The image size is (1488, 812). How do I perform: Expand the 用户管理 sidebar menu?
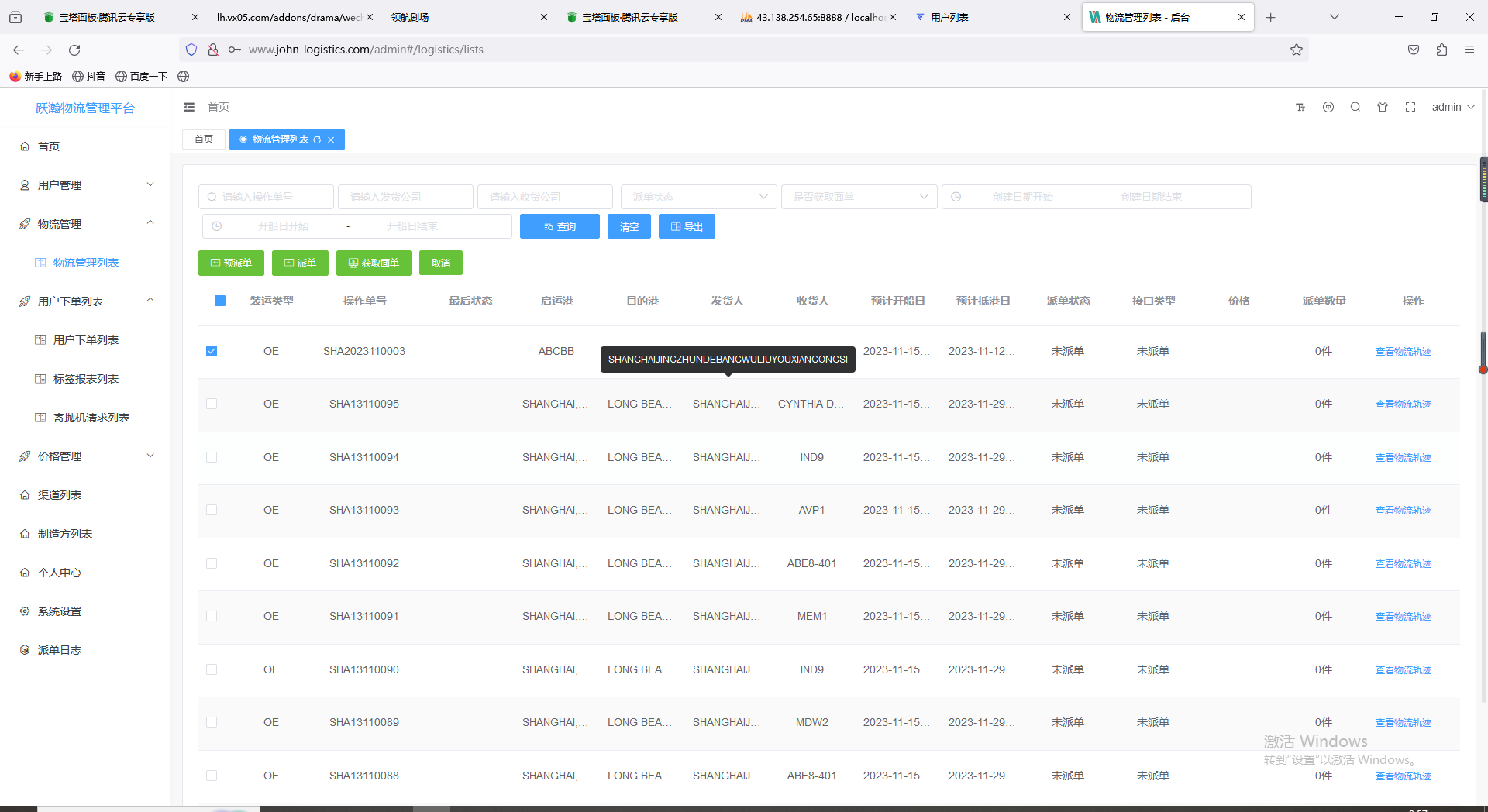[x=85, y=185]
